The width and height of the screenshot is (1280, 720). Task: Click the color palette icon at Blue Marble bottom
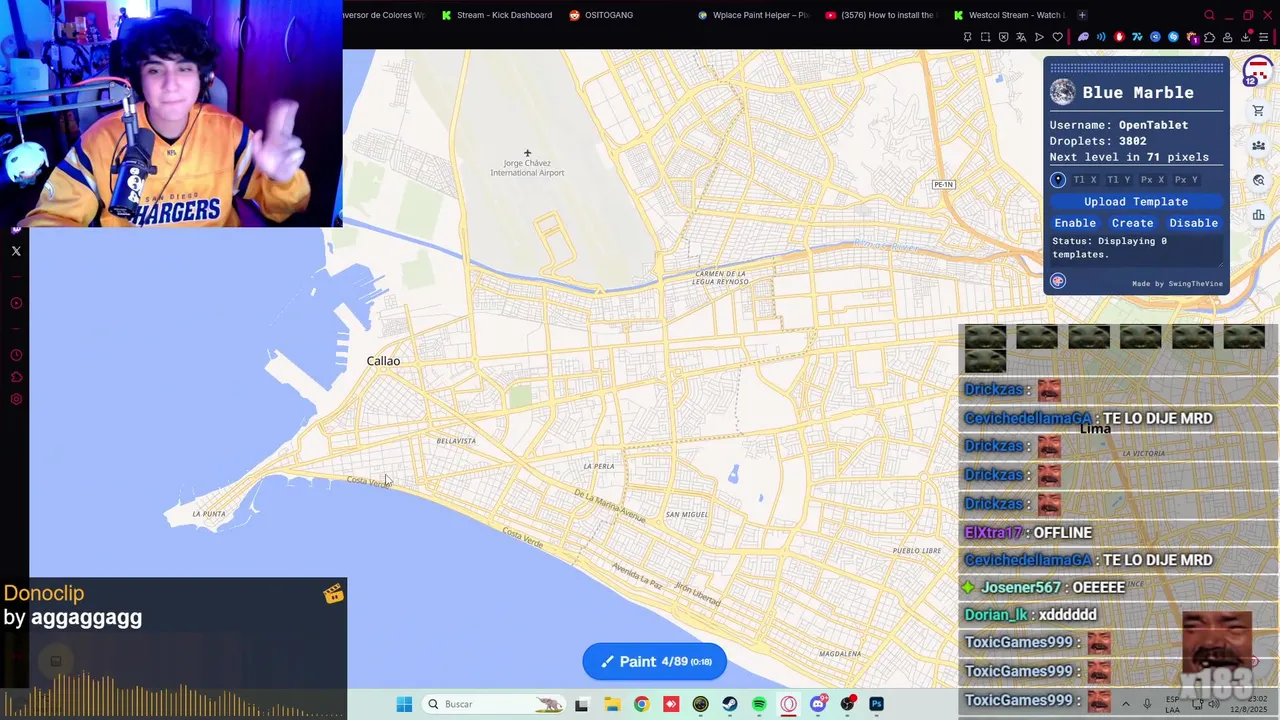[x=1058, y=282]
